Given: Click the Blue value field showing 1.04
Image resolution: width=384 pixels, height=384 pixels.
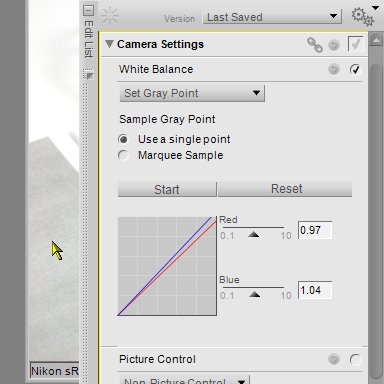Looking at the screenshot, I should tap(315, 290).
